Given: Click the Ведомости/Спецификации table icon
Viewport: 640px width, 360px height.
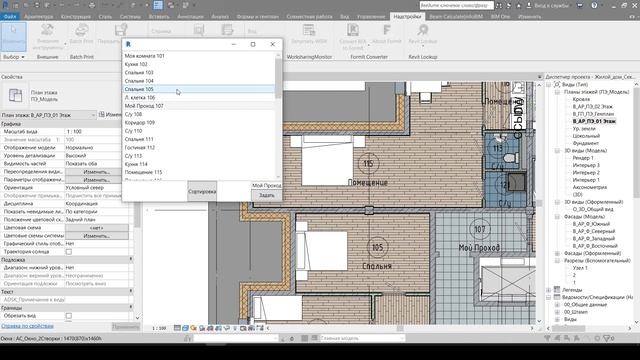Looking at the screenshot, I should coord(557,297).
